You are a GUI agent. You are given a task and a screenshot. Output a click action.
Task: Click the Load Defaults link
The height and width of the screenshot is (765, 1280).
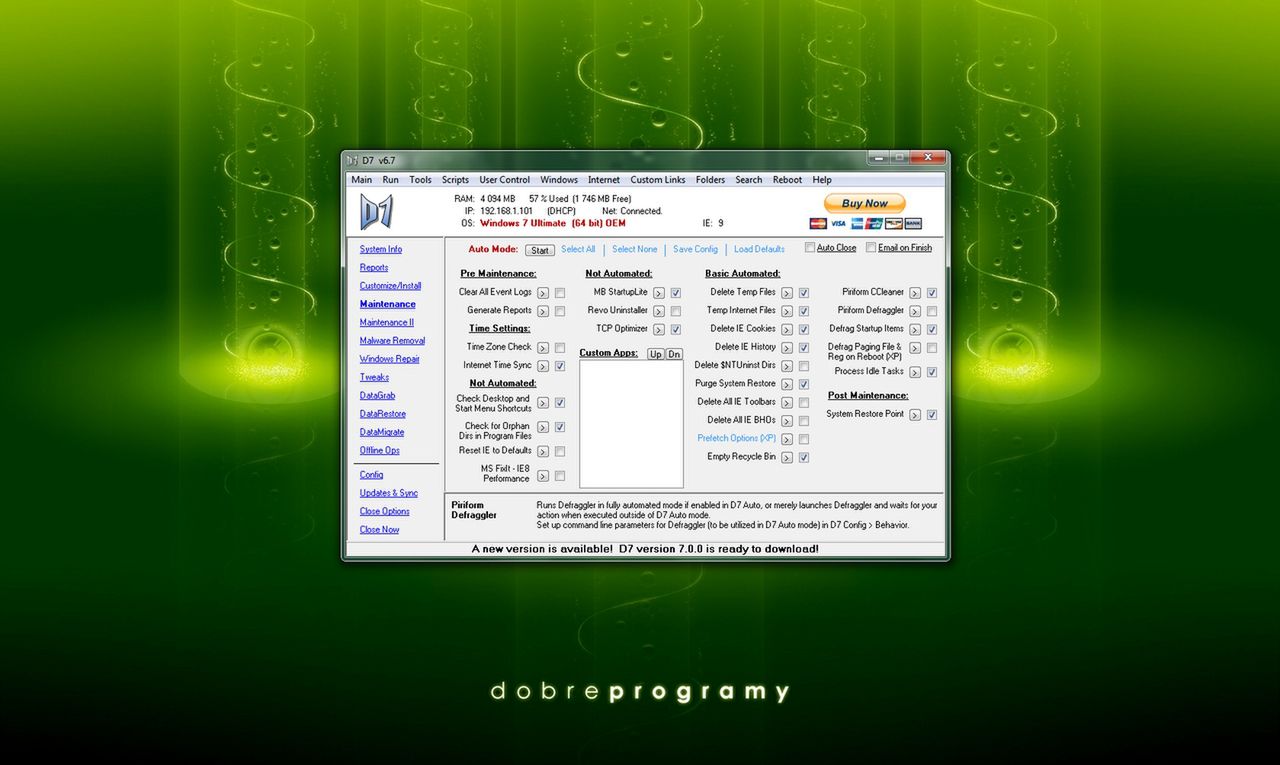[759, 249]
